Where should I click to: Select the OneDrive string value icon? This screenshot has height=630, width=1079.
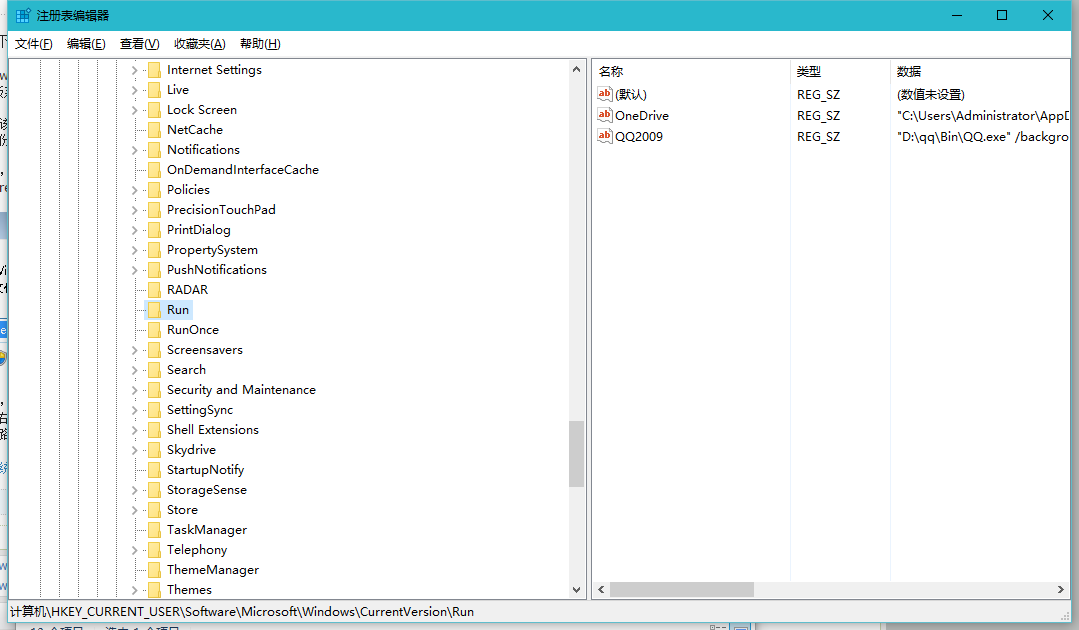pos(605,115)
